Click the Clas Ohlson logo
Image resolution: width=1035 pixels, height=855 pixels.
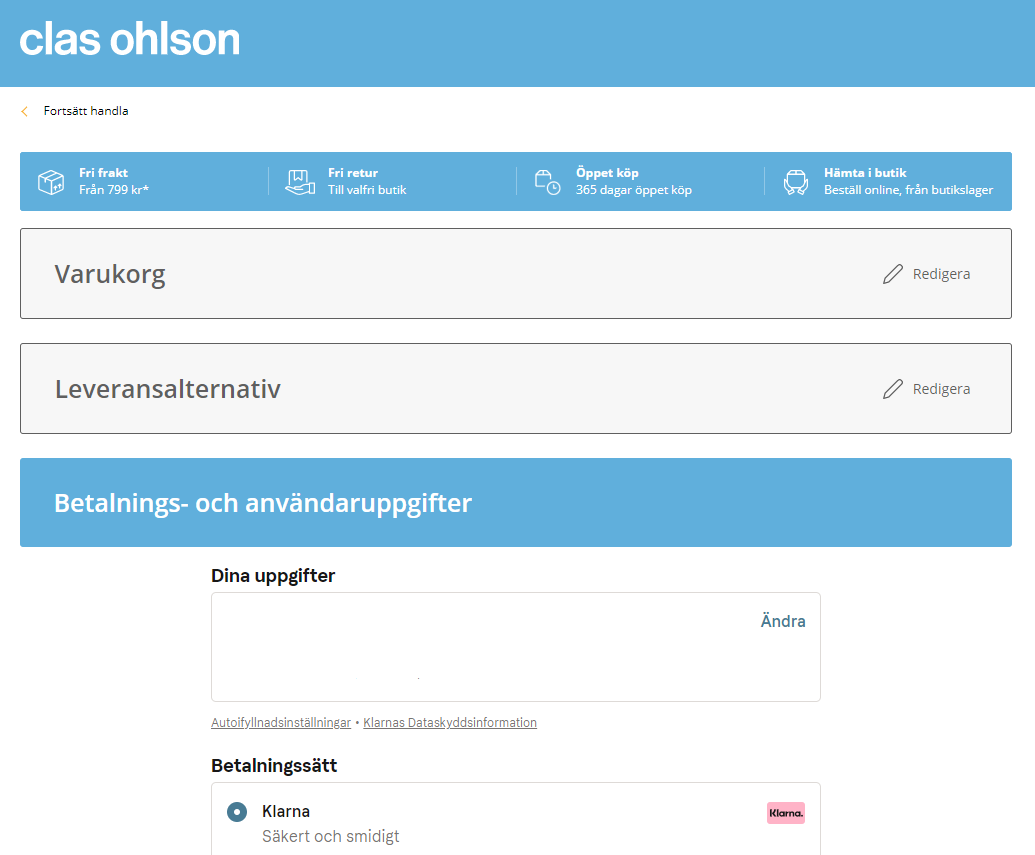130,40
